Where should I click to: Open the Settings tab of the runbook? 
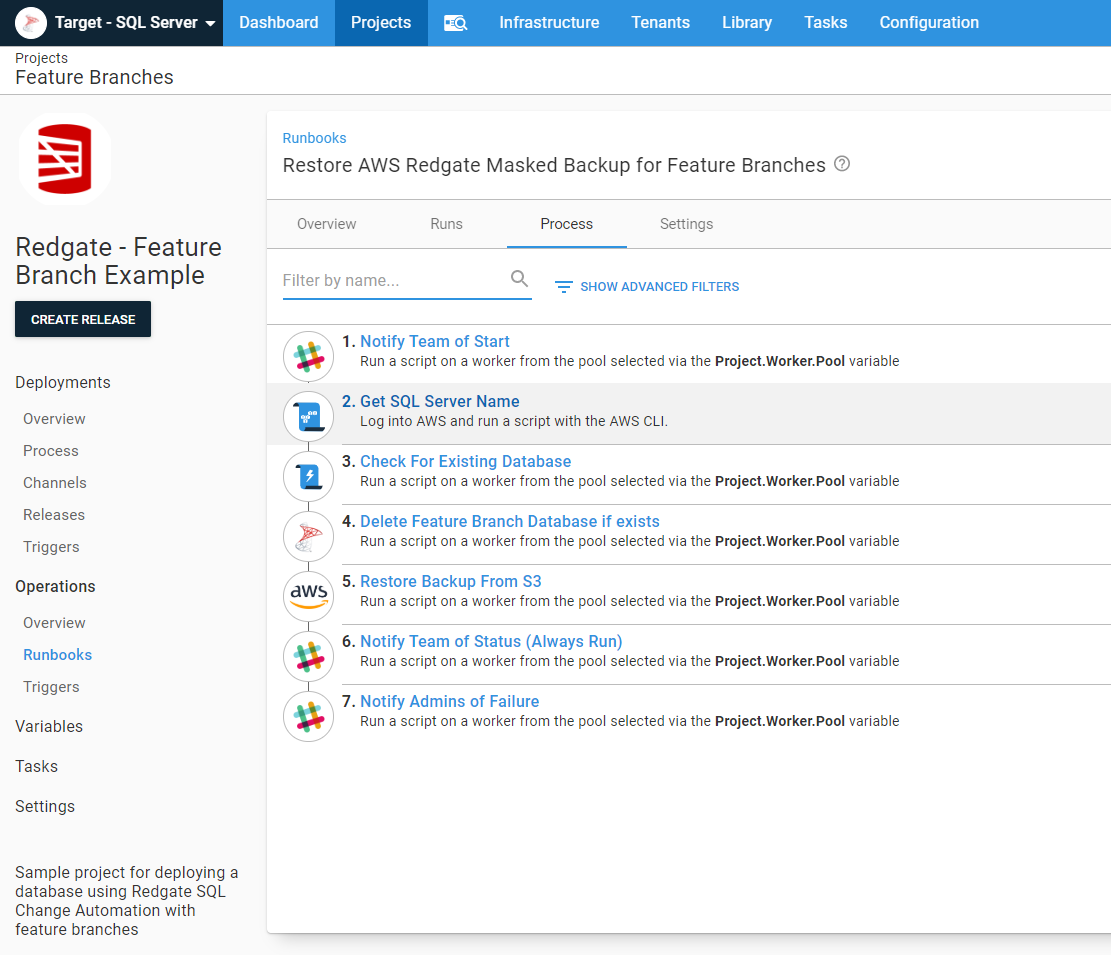pyautogui.click(x=686, y=224)
